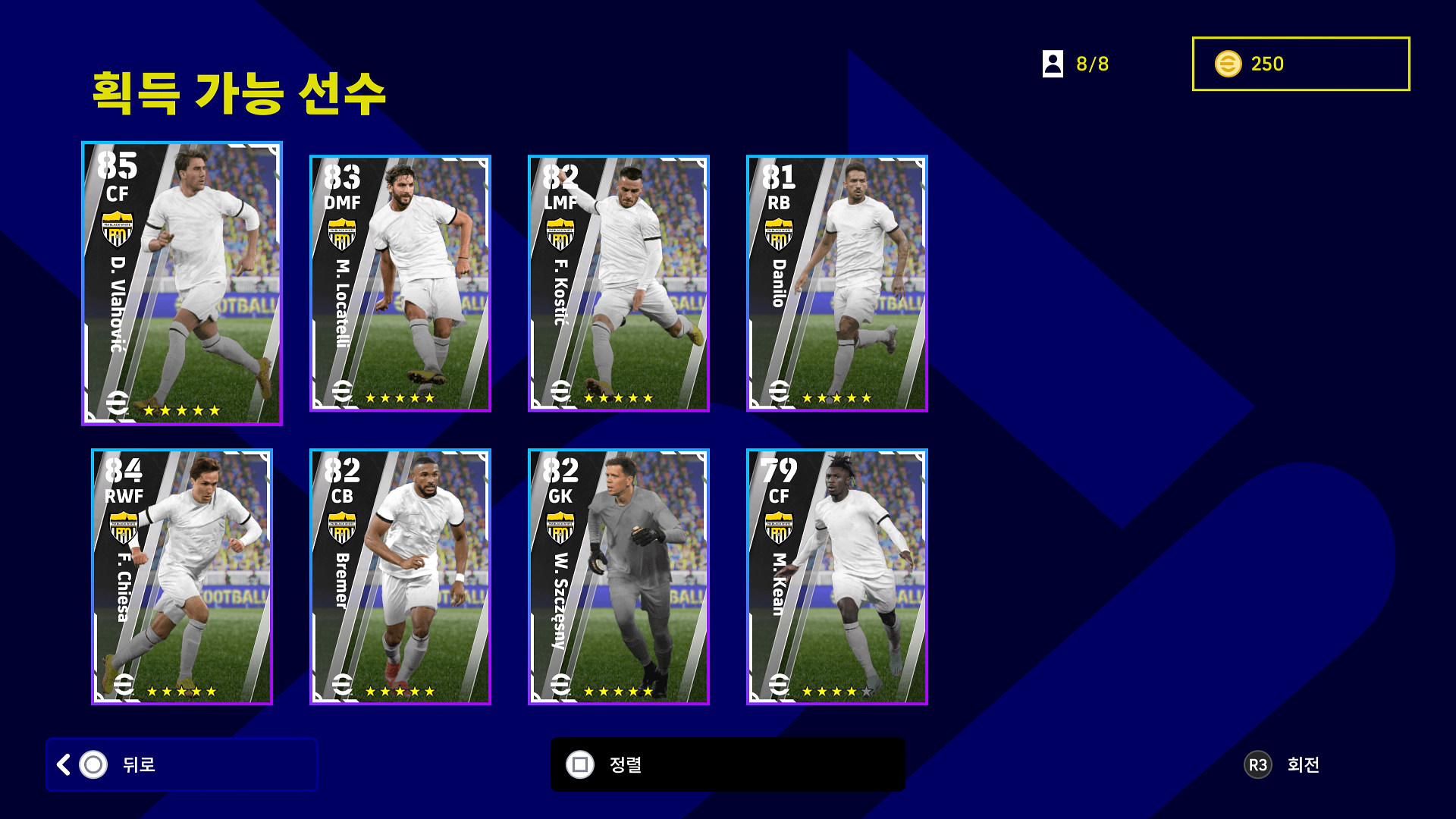Select the D. Vlahović 85 CF card
This screenshot has height=819, width=1456.
pyautogui.click(x=182, y=283)
